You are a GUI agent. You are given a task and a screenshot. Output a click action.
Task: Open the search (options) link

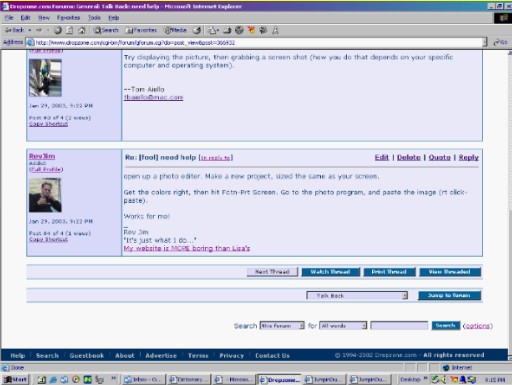point(477,326)
